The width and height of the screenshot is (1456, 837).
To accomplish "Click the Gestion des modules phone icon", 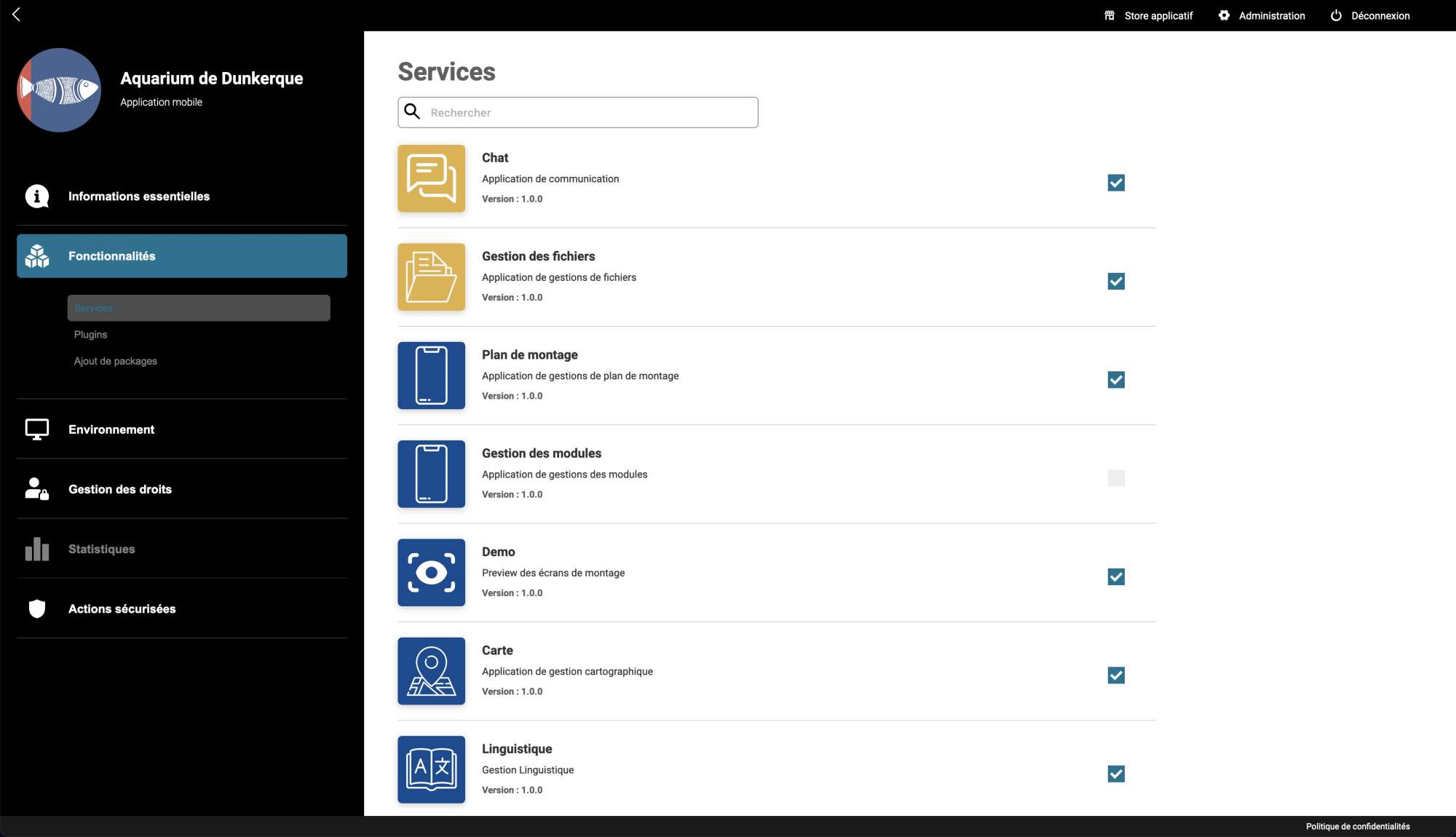I will click(431, 474).
